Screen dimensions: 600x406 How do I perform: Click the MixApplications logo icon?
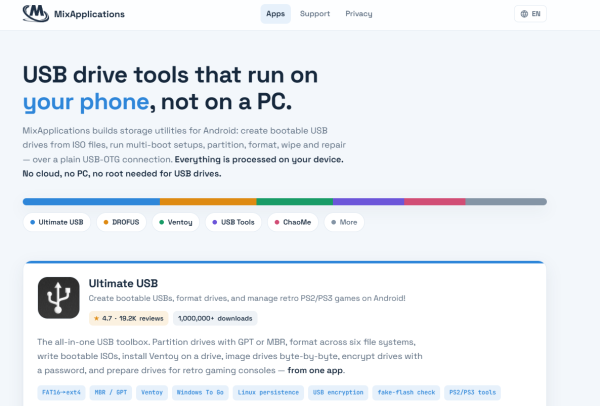click(x=36, y=14)
